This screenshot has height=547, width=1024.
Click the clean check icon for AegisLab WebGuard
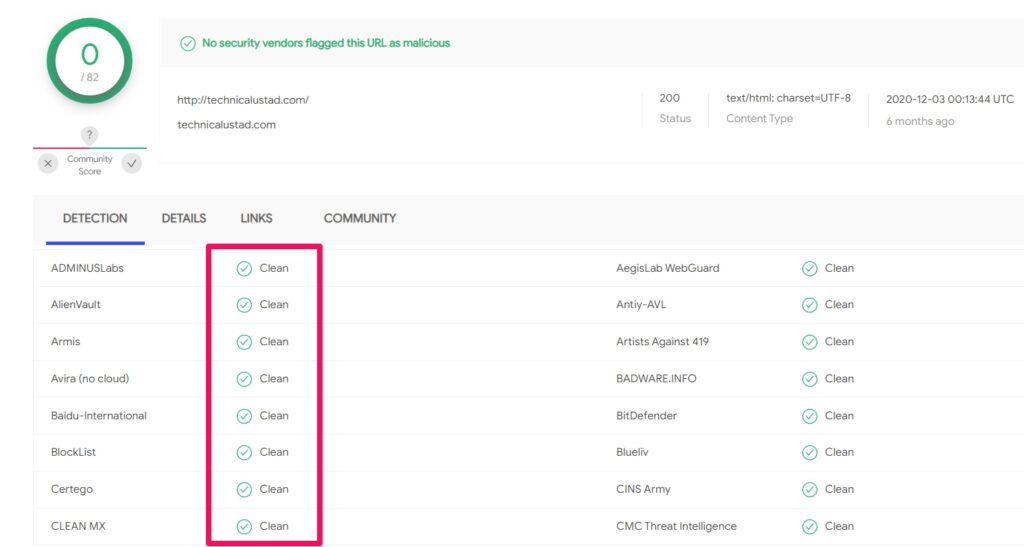click(810, 269)
